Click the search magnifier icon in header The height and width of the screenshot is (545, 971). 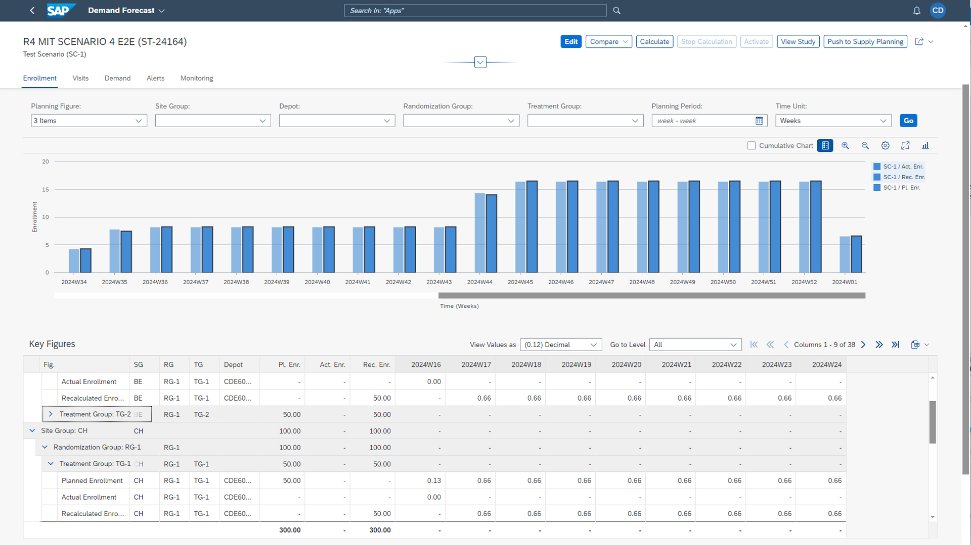617,10
